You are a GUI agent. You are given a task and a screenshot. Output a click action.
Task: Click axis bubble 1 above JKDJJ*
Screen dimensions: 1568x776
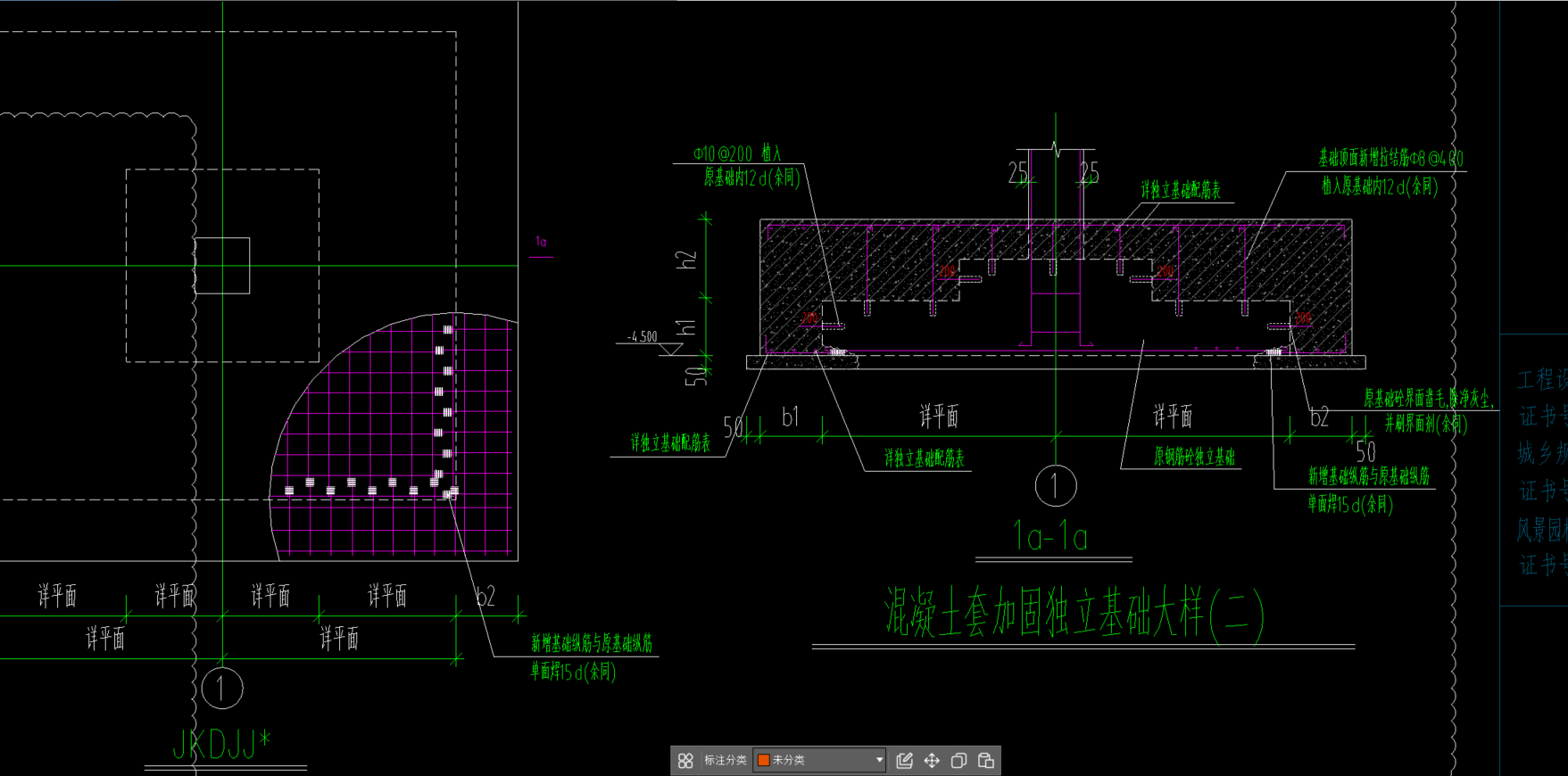[x=222, y=689]
